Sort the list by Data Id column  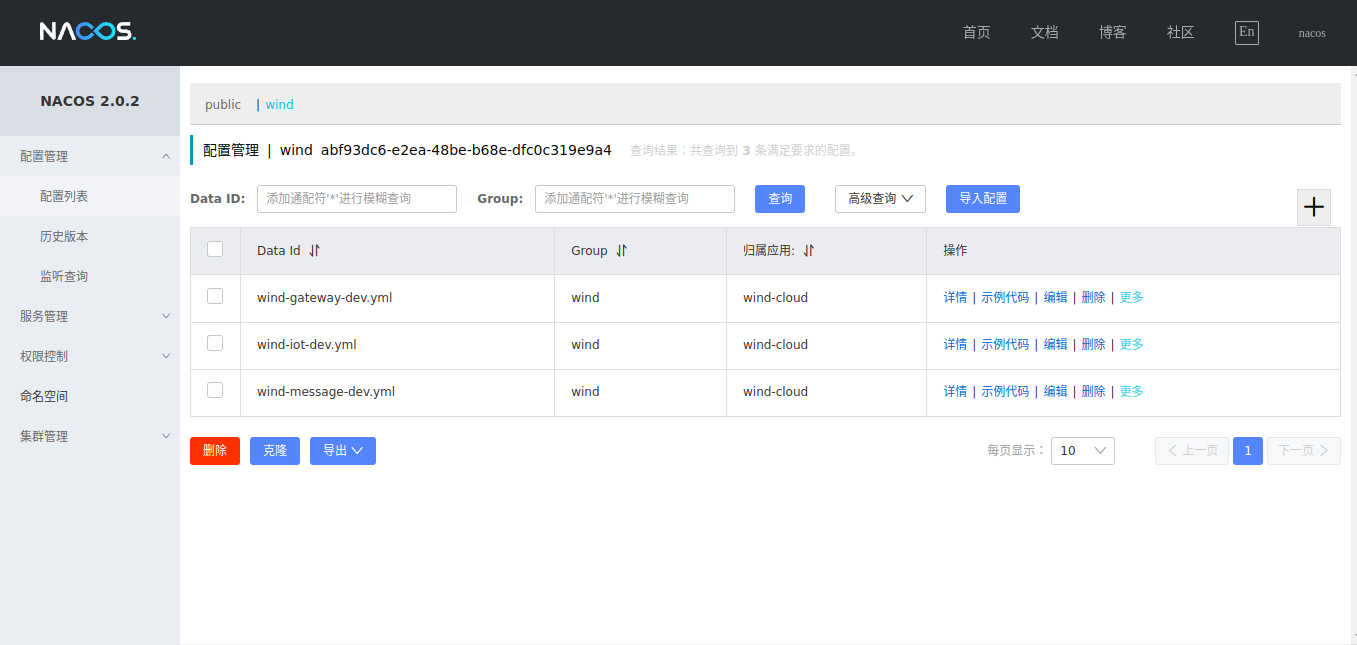pos(314,251)
